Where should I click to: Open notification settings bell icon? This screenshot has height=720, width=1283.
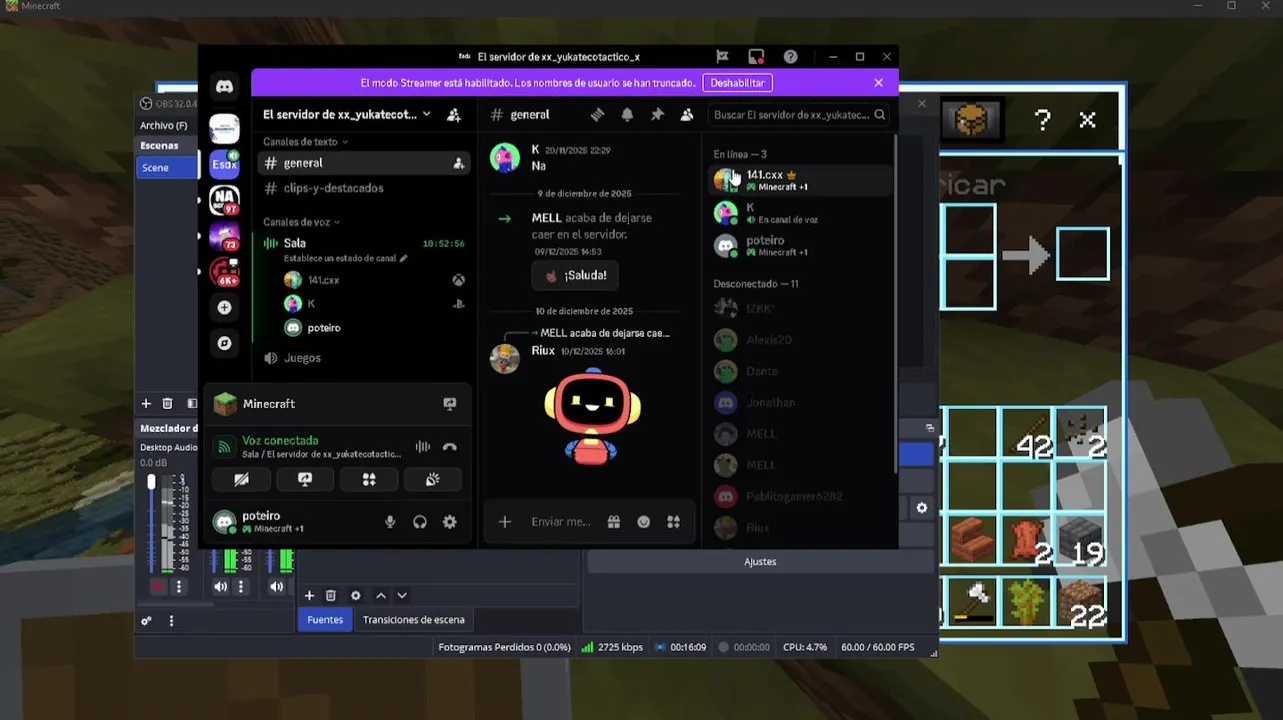[627, 115]
